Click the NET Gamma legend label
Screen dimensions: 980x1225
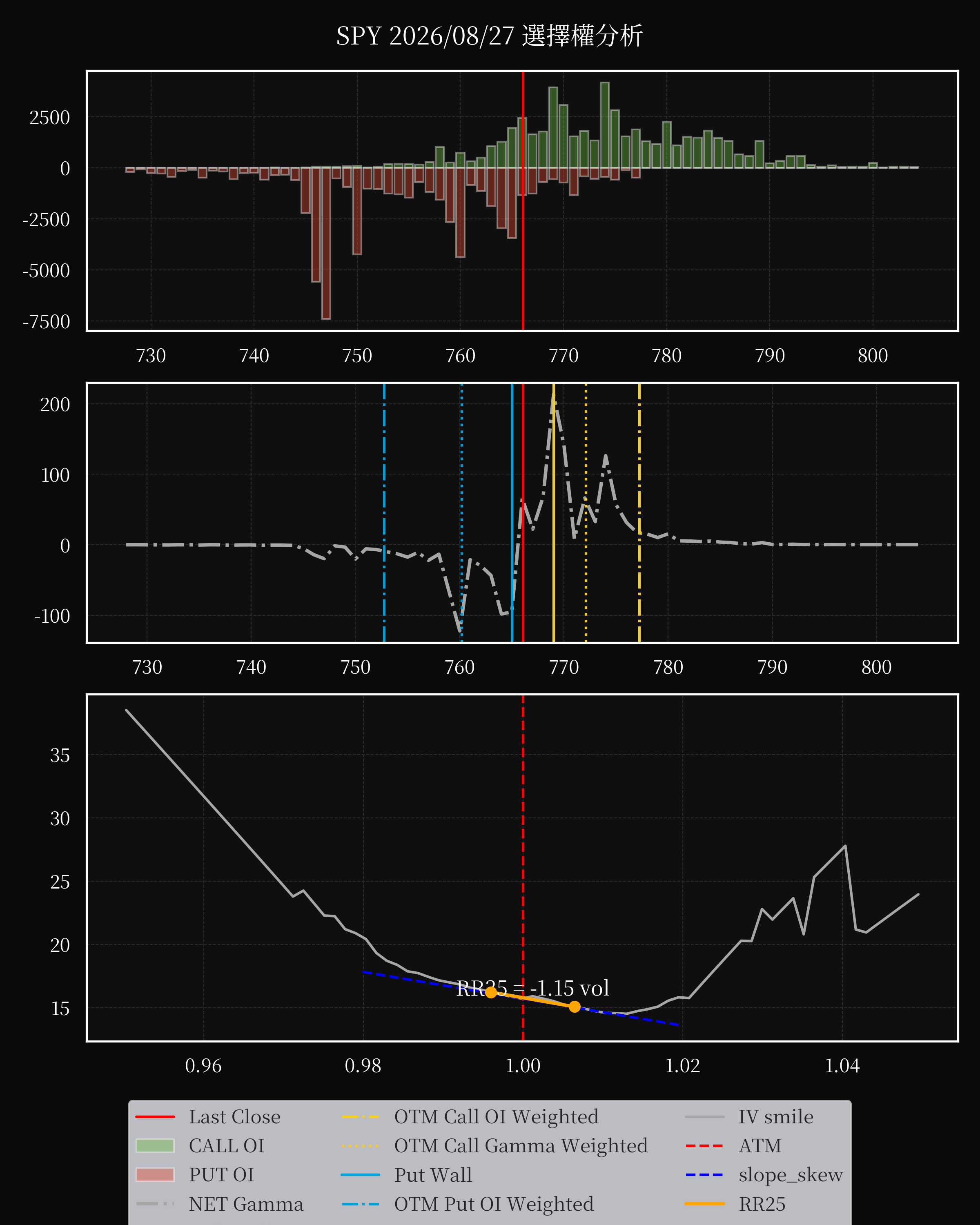click(246, 1204)
